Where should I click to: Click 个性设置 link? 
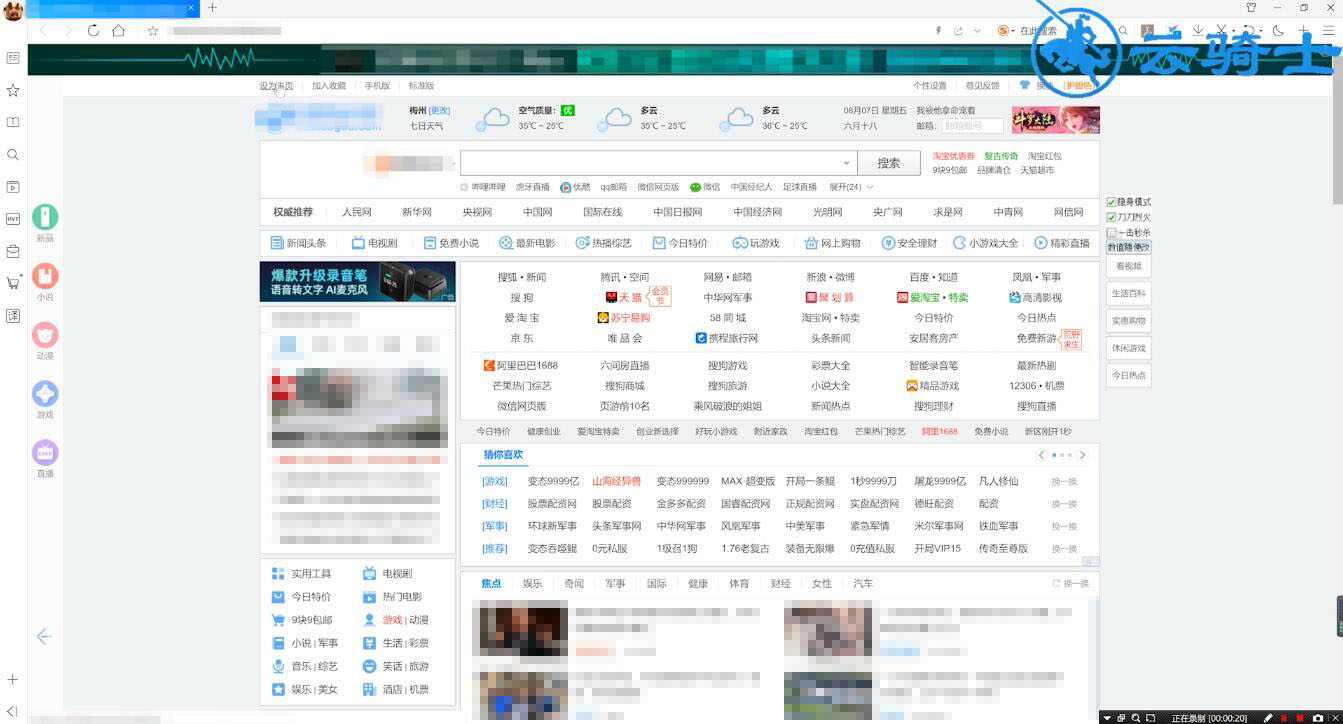point(930,86)
